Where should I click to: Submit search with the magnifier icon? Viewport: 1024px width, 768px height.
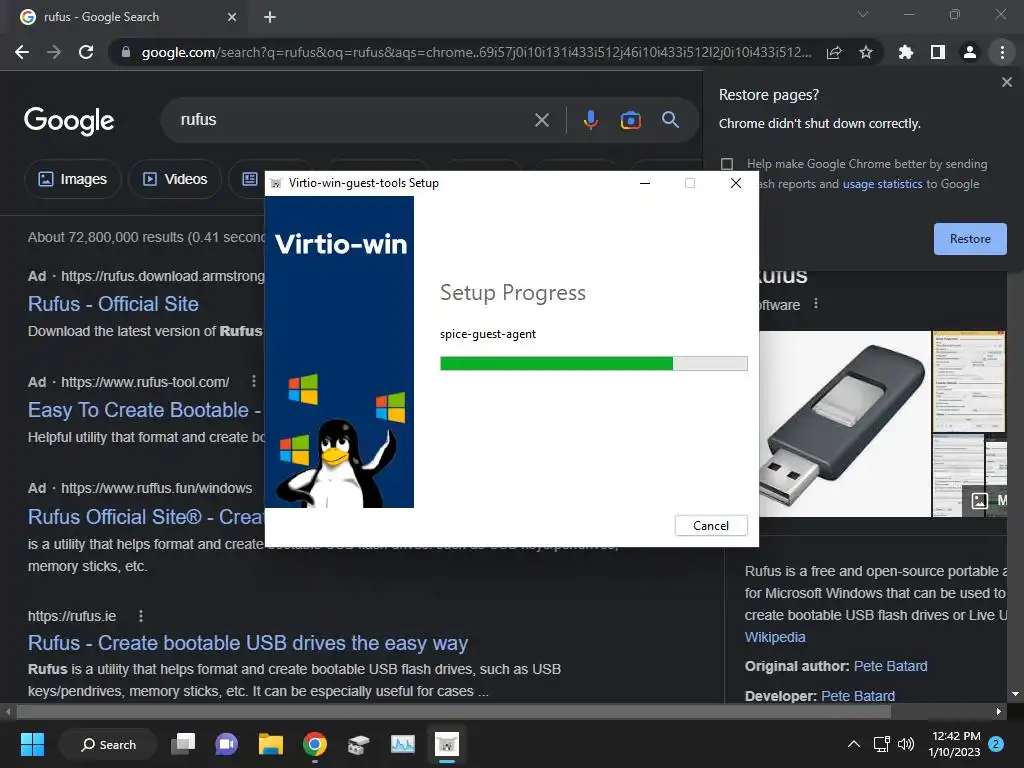[x=670, y=120]
